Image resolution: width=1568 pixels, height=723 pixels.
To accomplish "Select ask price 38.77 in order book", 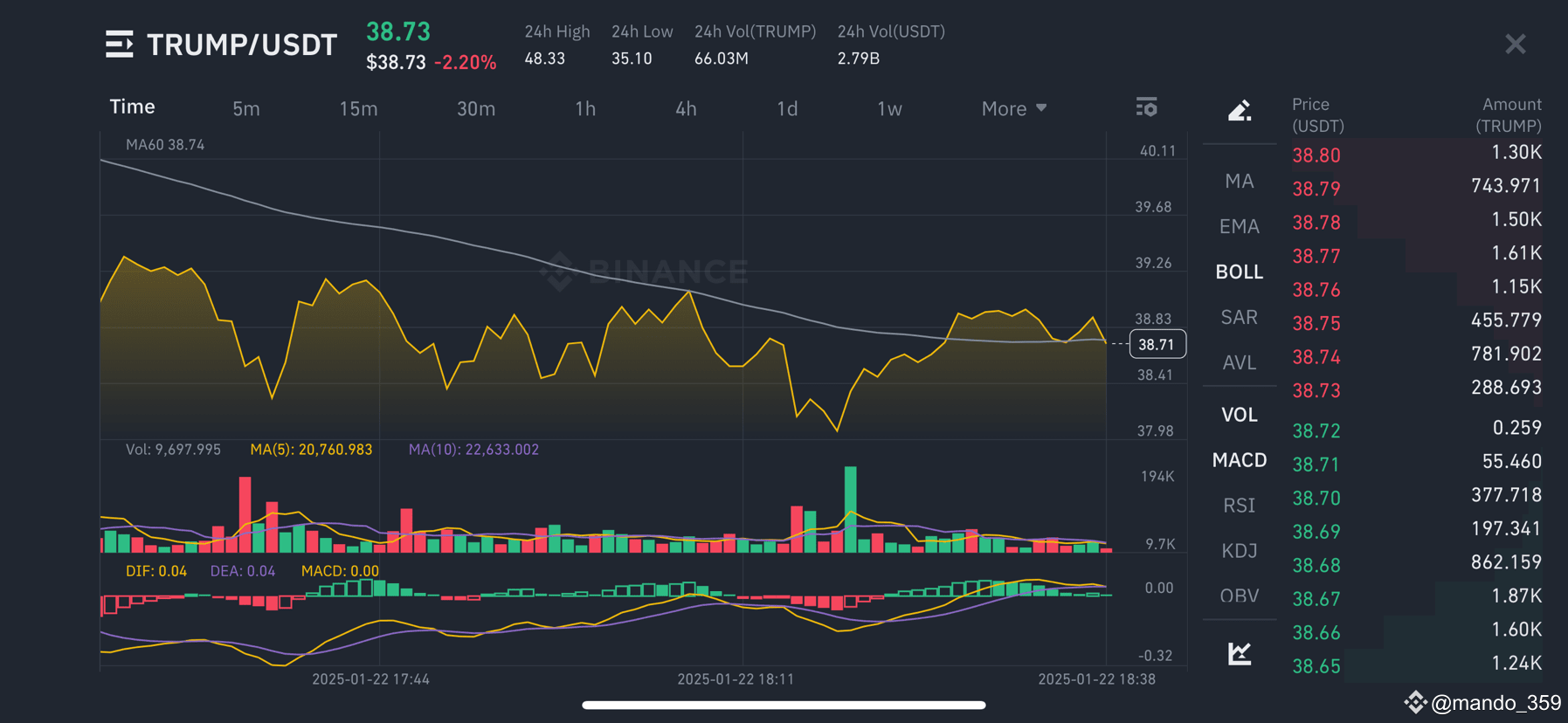I will point(1316,256).
